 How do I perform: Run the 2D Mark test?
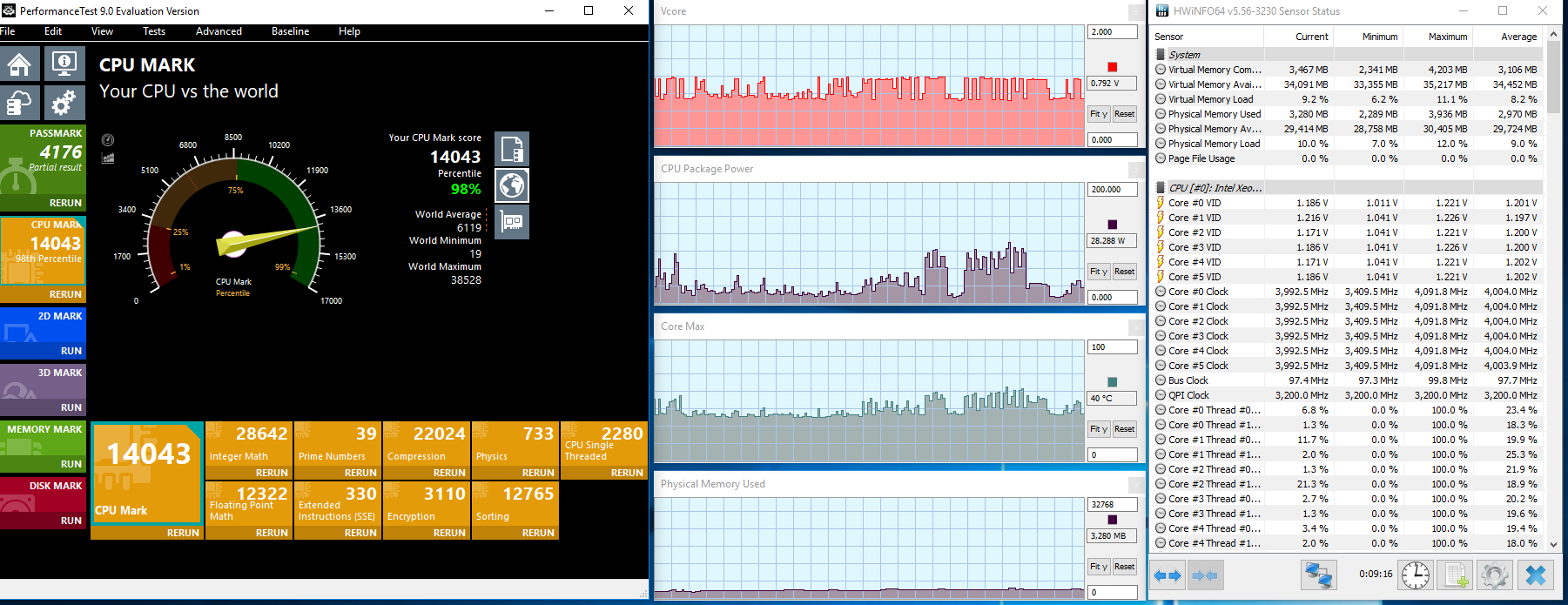click(x=71, y=351)
